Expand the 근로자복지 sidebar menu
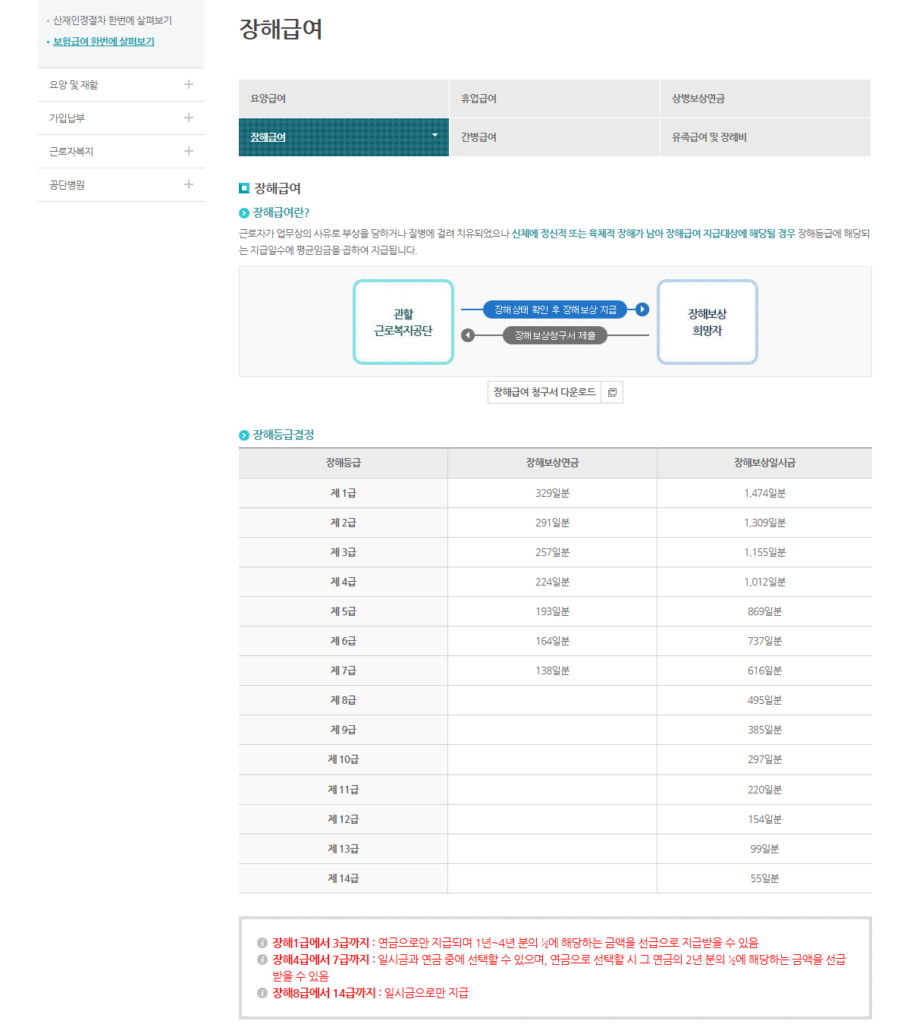 [x=189, y=151]
